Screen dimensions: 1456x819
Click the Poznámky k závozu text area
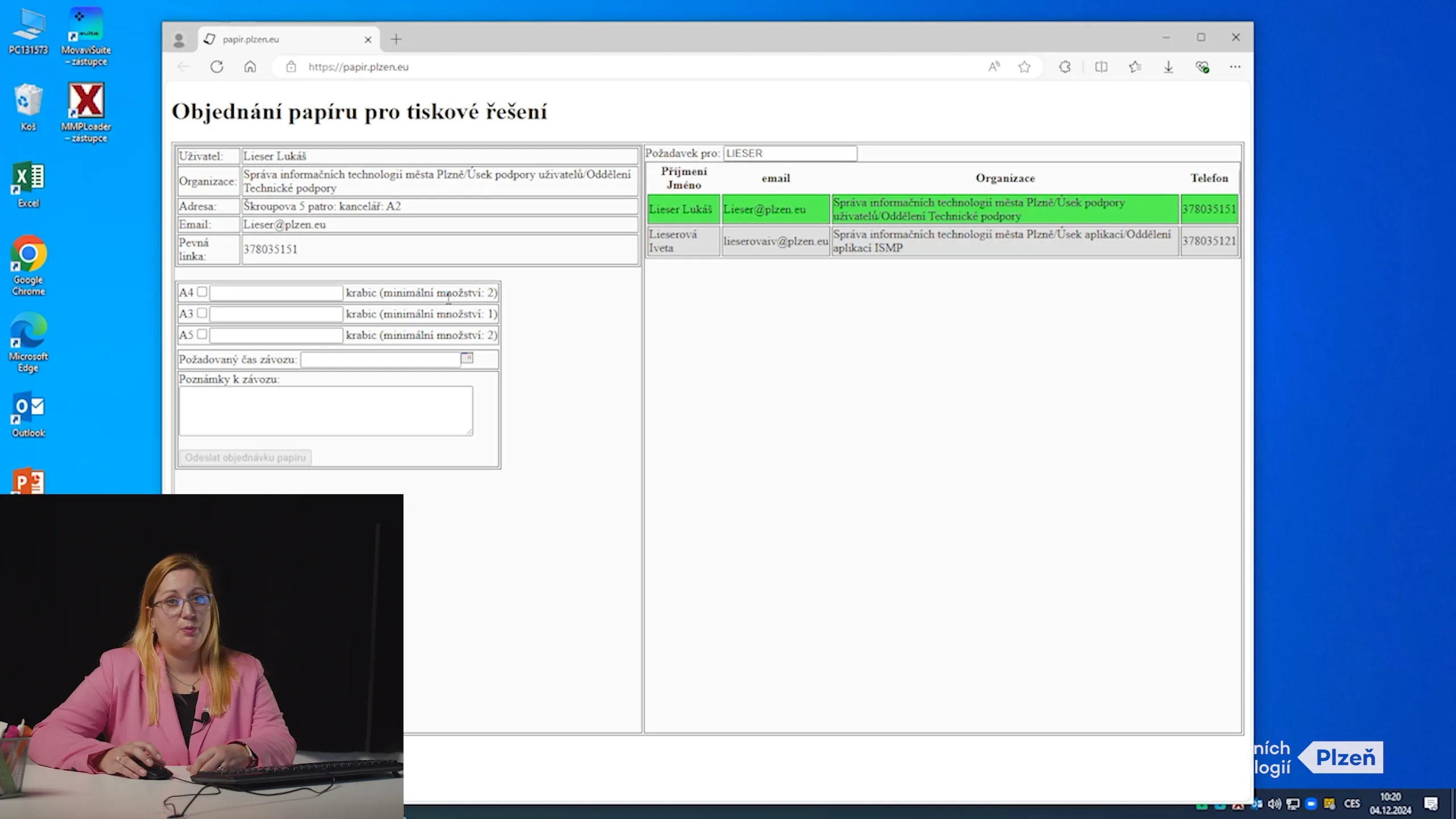[x=325, y=411]
